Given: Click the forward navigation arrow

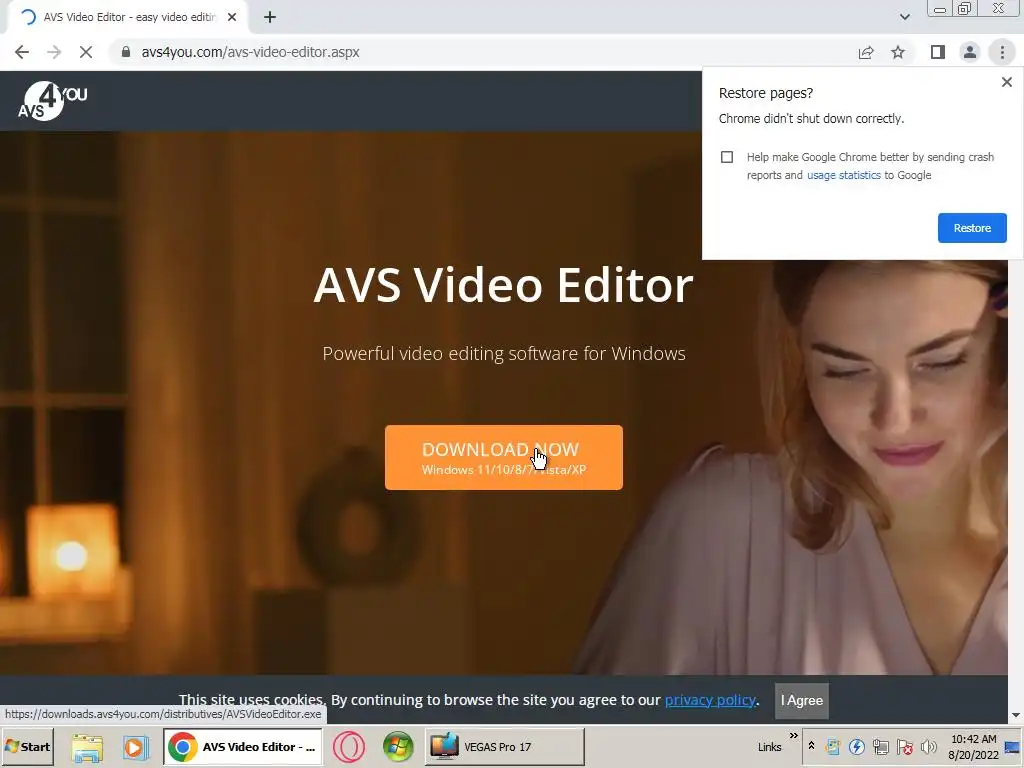Looking at the screenshot, I should coord(54,52).
